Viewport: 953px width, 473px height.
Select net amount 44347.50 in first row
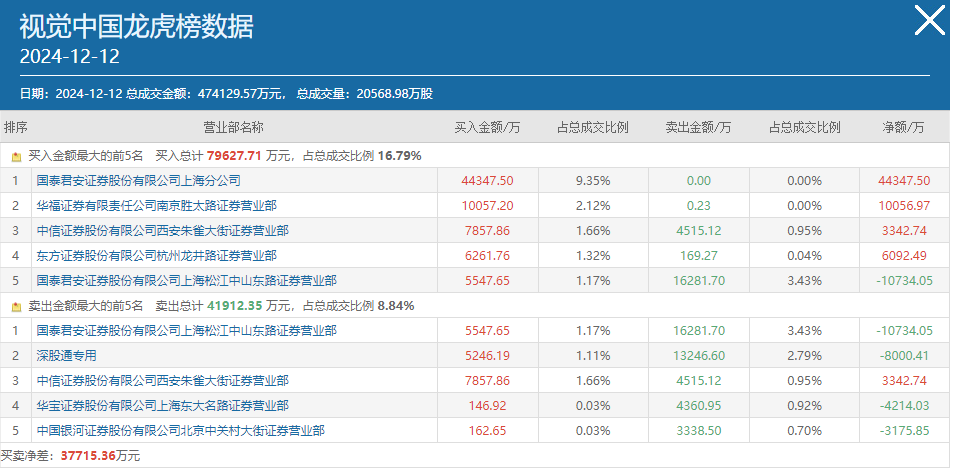coord(904,181)
